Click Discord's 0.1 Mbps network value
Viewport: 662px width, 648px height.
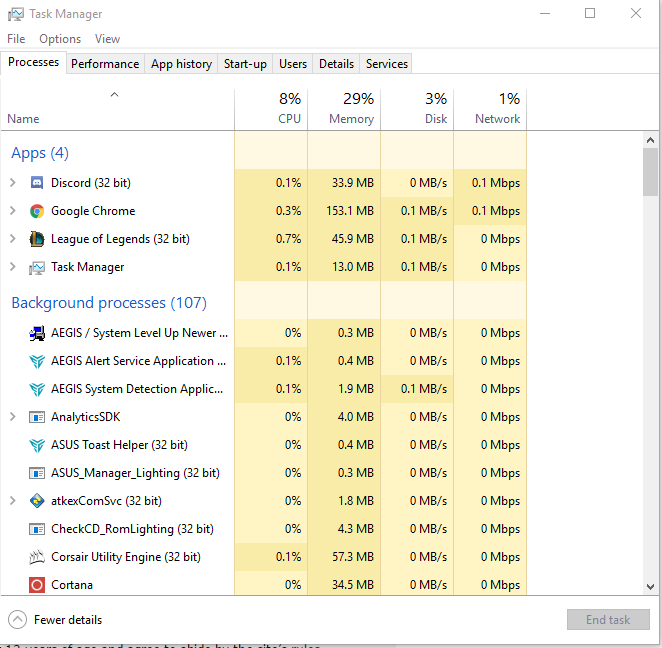(x=496, y=183)
